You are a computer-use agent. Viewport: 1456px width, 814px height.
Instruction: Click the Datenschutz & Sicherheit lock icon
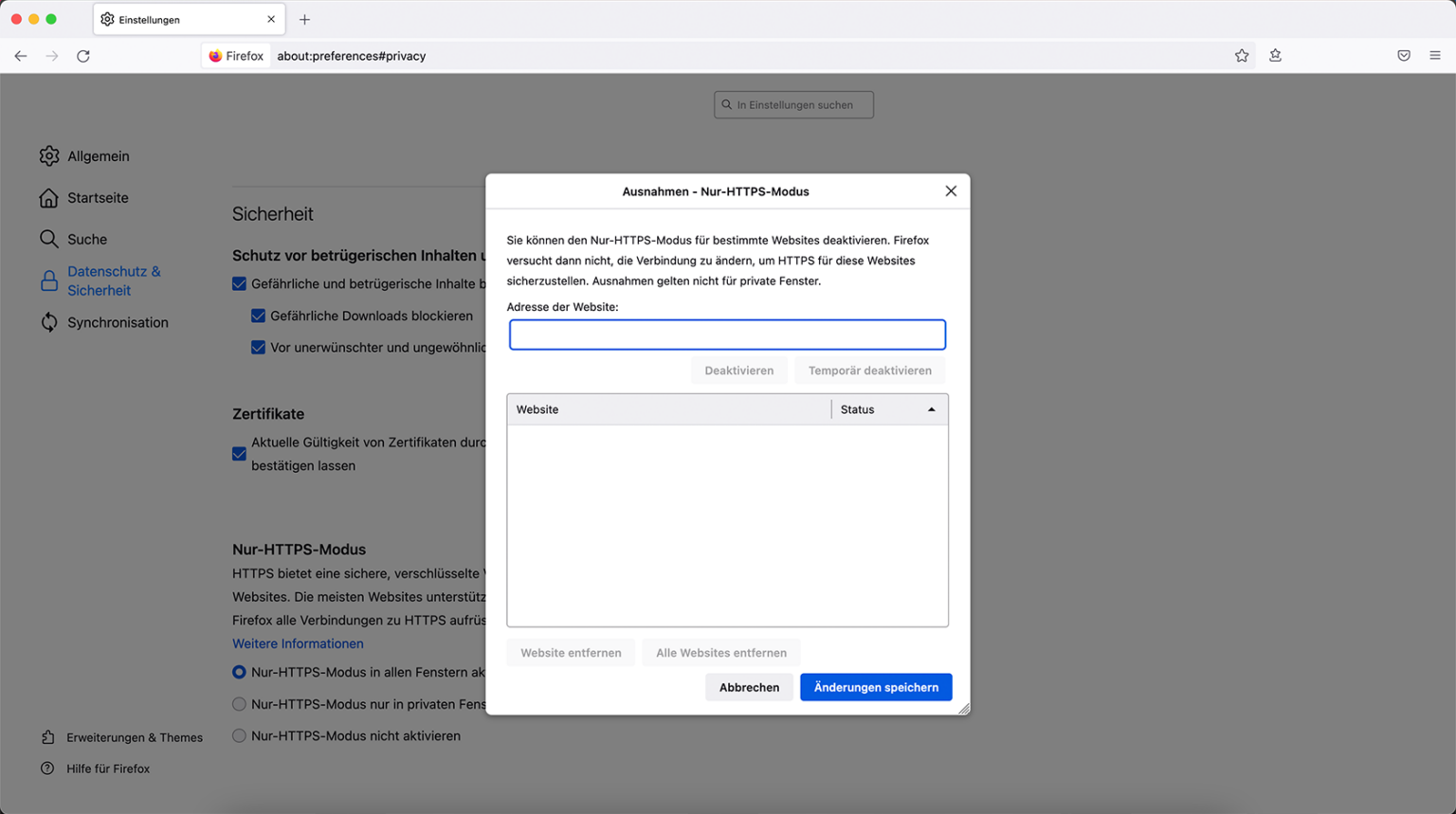point(49,280)
